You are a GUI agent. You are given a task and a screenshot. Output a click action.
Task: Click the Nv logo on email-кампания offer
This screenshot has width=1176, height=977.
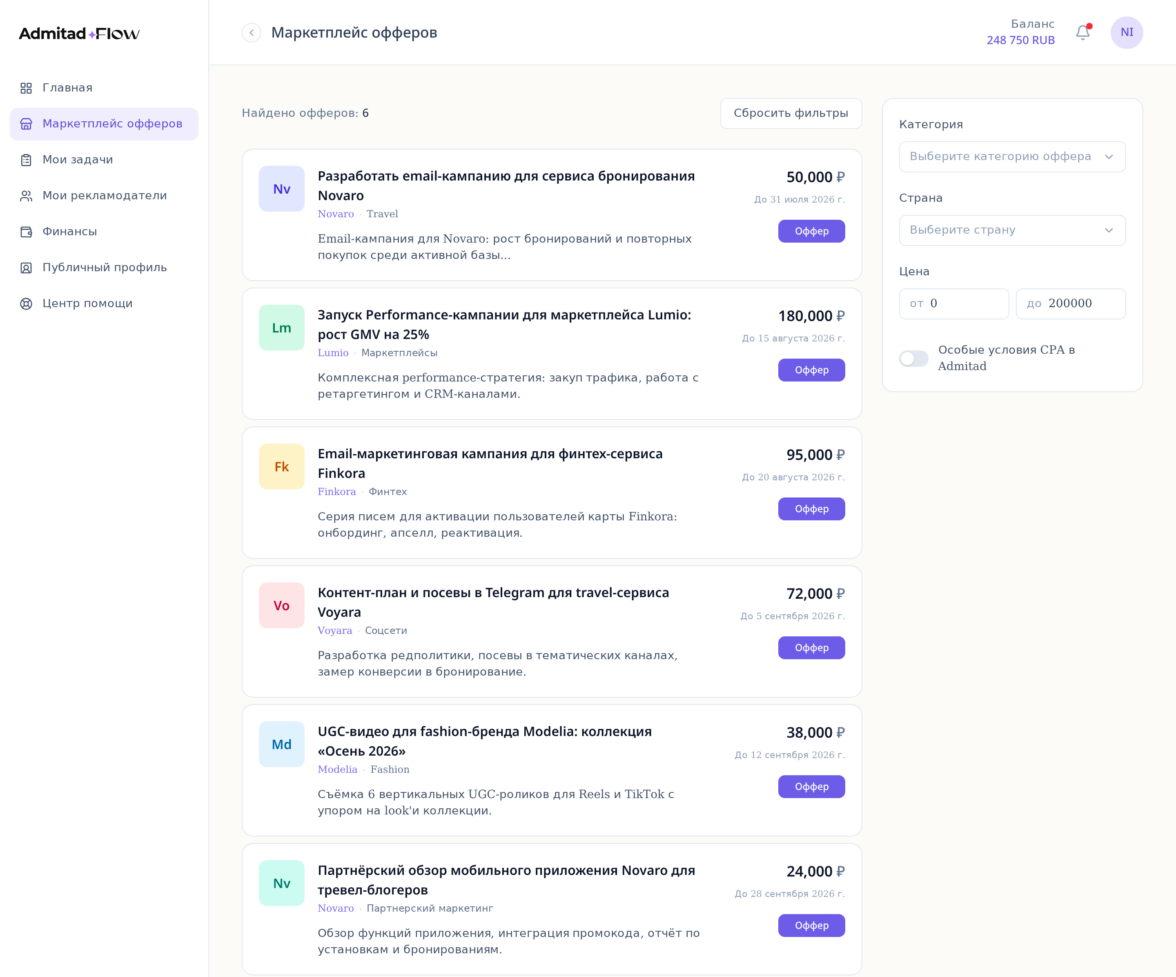coord(282,189)
